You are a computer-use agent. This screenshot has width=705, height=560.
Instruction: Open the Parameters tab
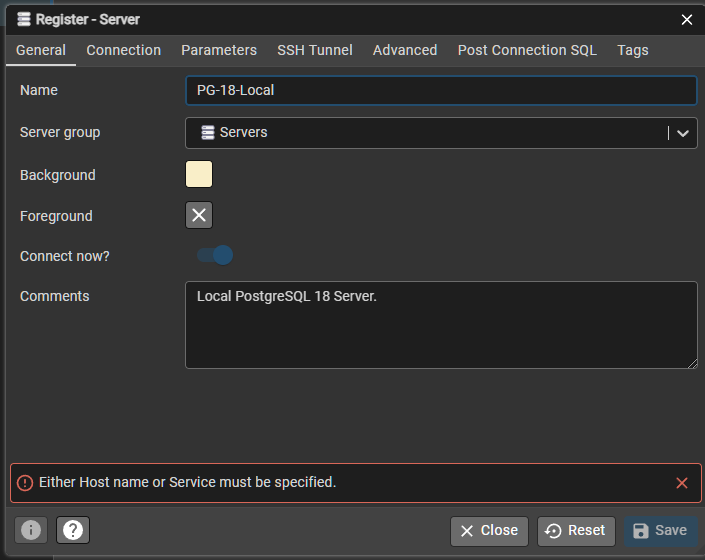point(219,50)
